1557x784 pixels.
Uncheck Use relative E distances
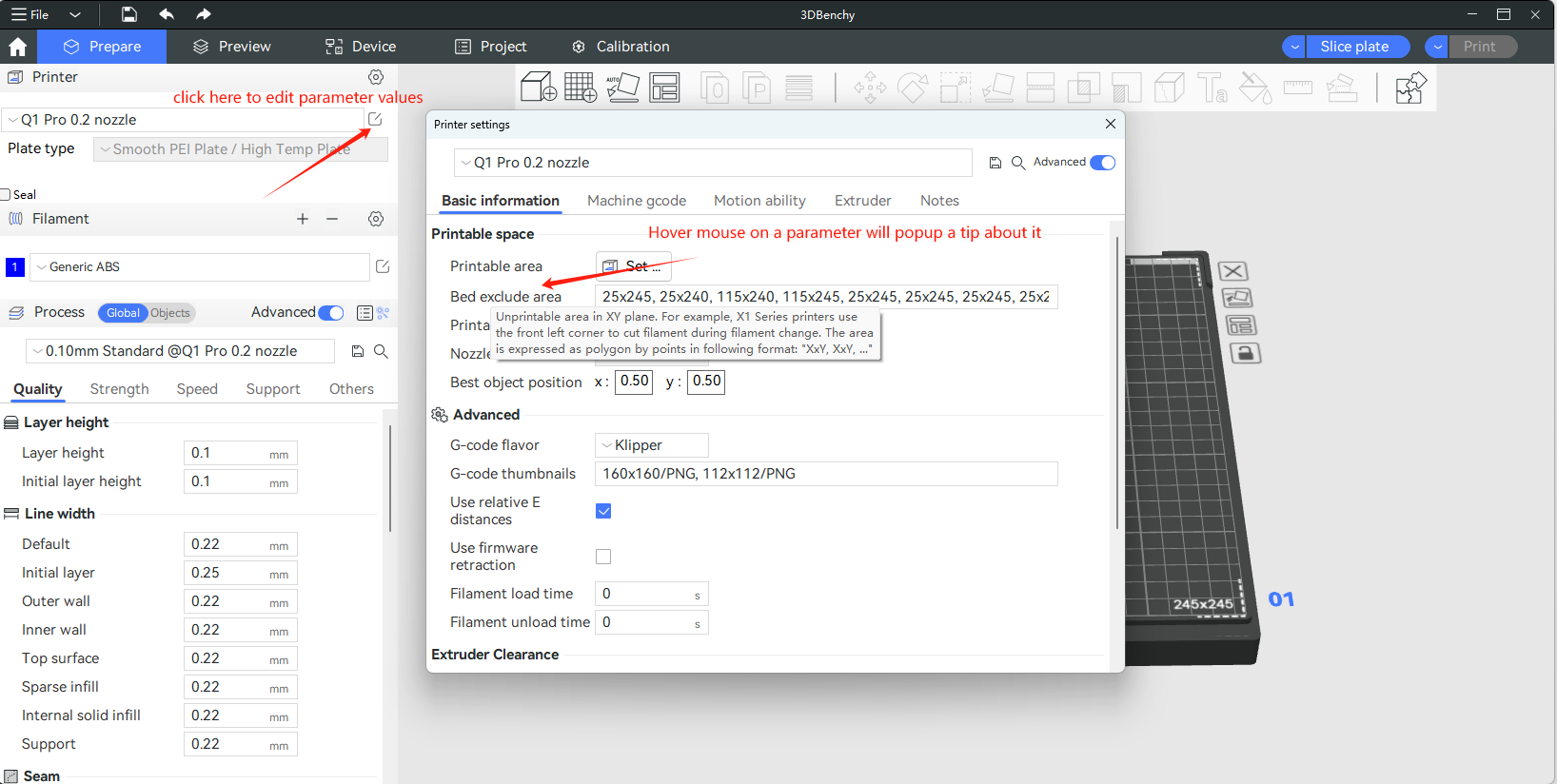coord(603,511)
